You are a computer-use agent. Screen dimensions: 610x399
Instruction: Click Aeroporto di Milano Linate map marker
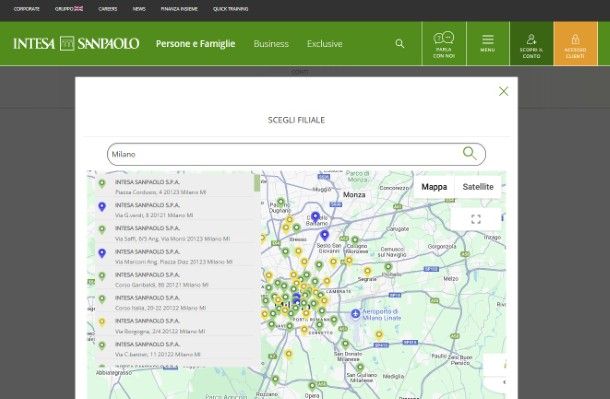click(355, 313)
